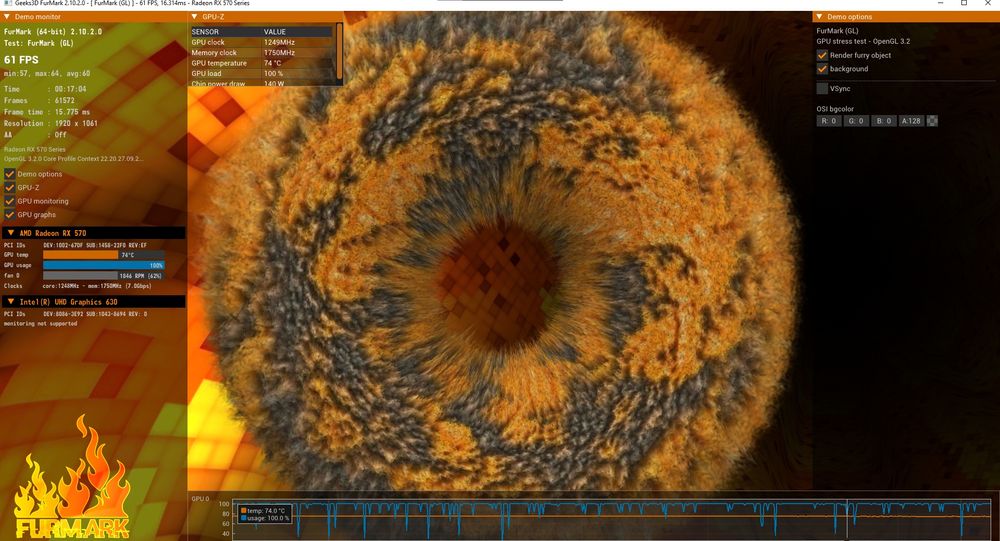1000x541 pixels.
Task: Click the Resolution 1920 x 1061 line
Action: (51, 123)
